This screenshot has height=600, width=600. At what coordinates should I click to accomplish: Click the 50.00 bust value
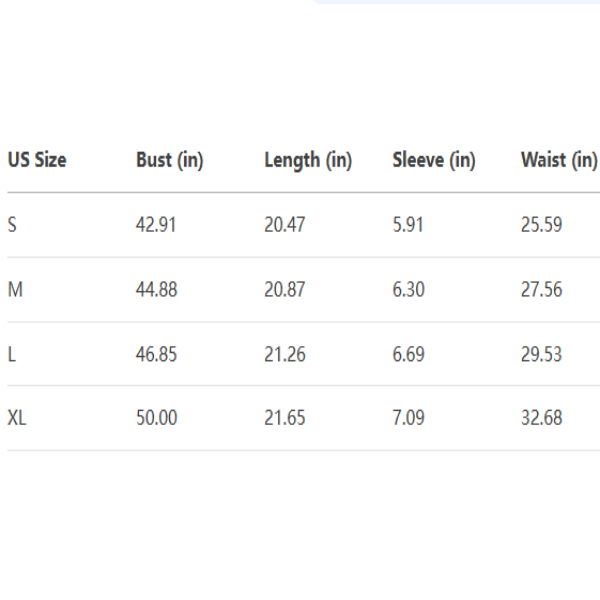point(156,418)
